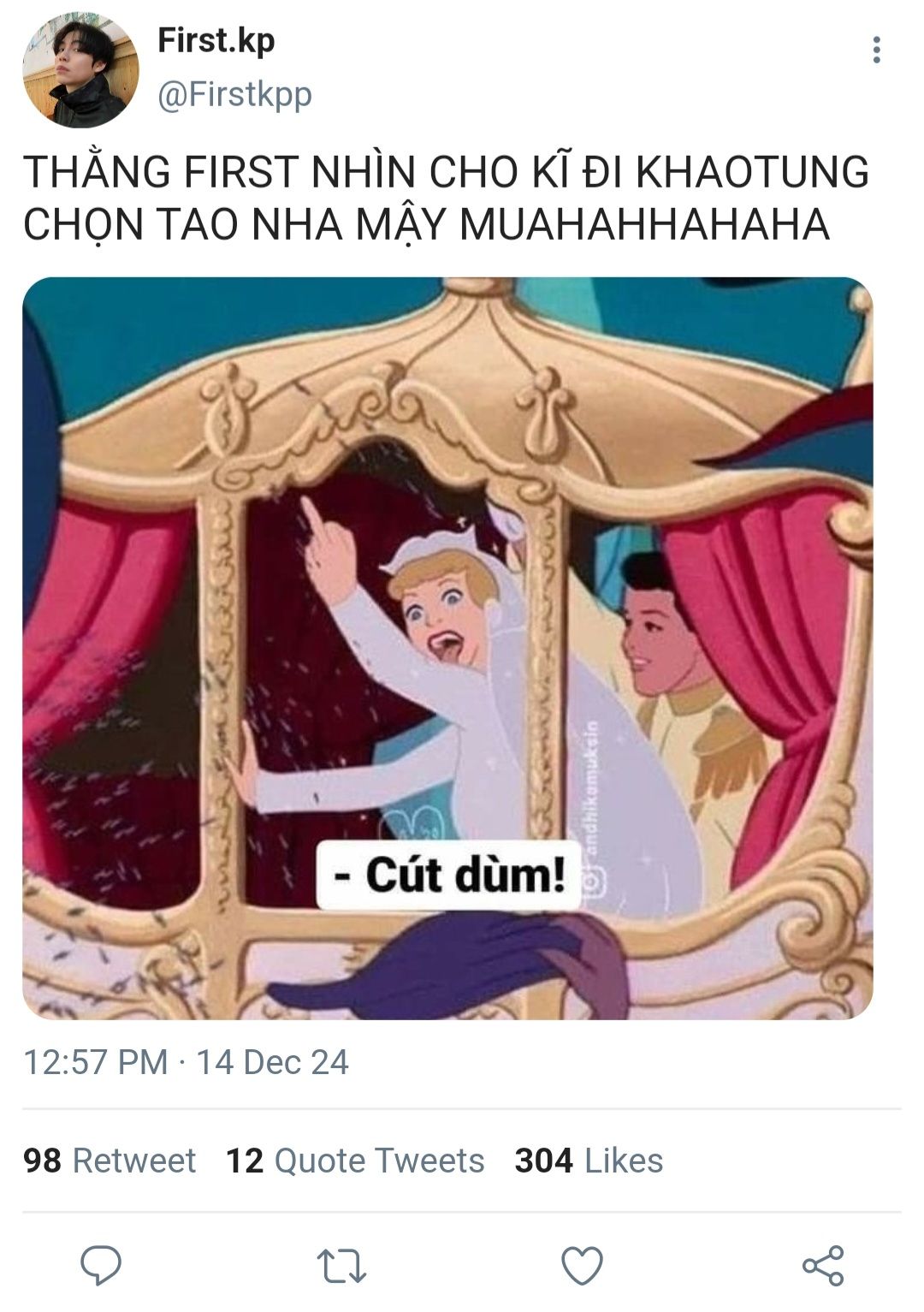Show the 304 Likes list
Screen dimensions: 924x1312
589,1161
